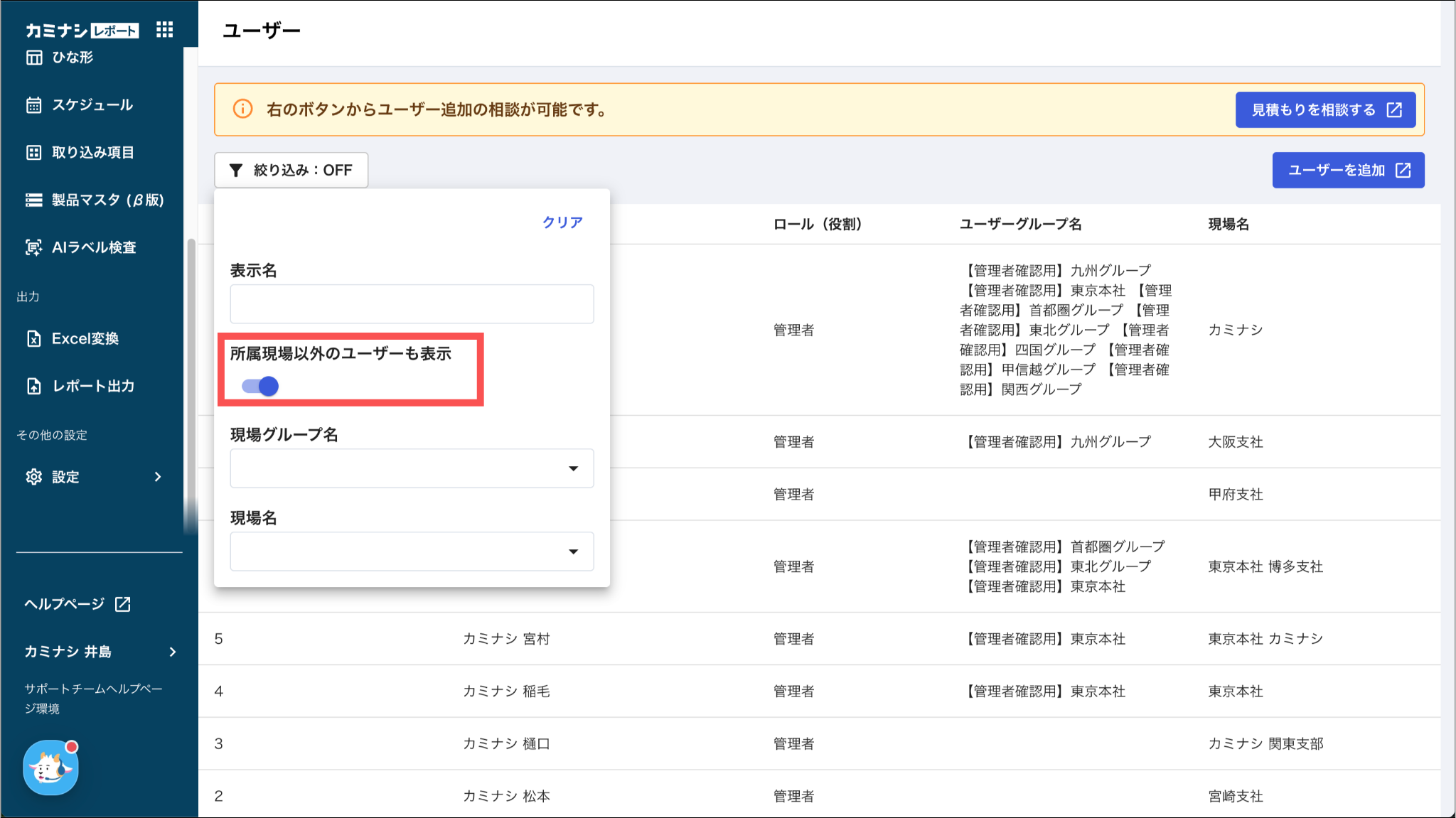Click ユーザーを追加 button
This screenshot has width=1456, height=818.
(1348, 170)
